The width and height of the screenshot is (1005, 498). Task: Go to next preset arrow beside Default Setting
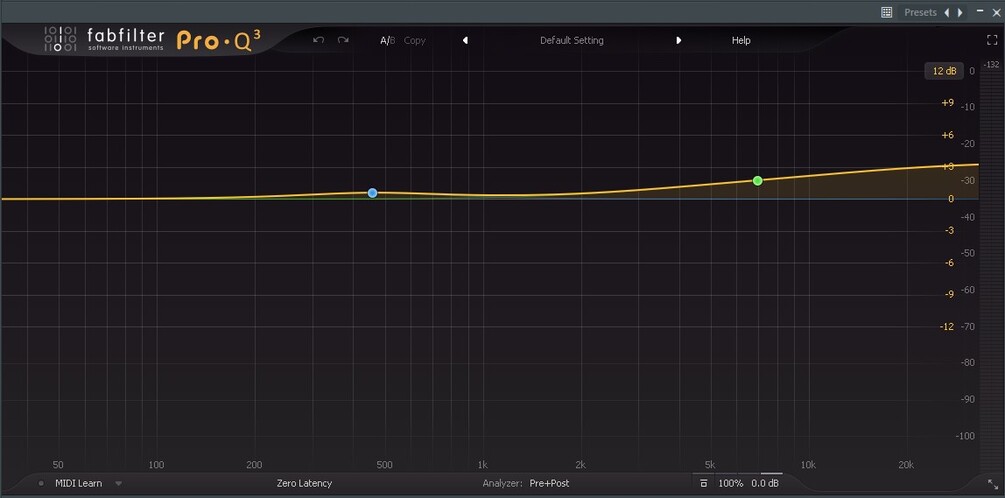point(678,40)
